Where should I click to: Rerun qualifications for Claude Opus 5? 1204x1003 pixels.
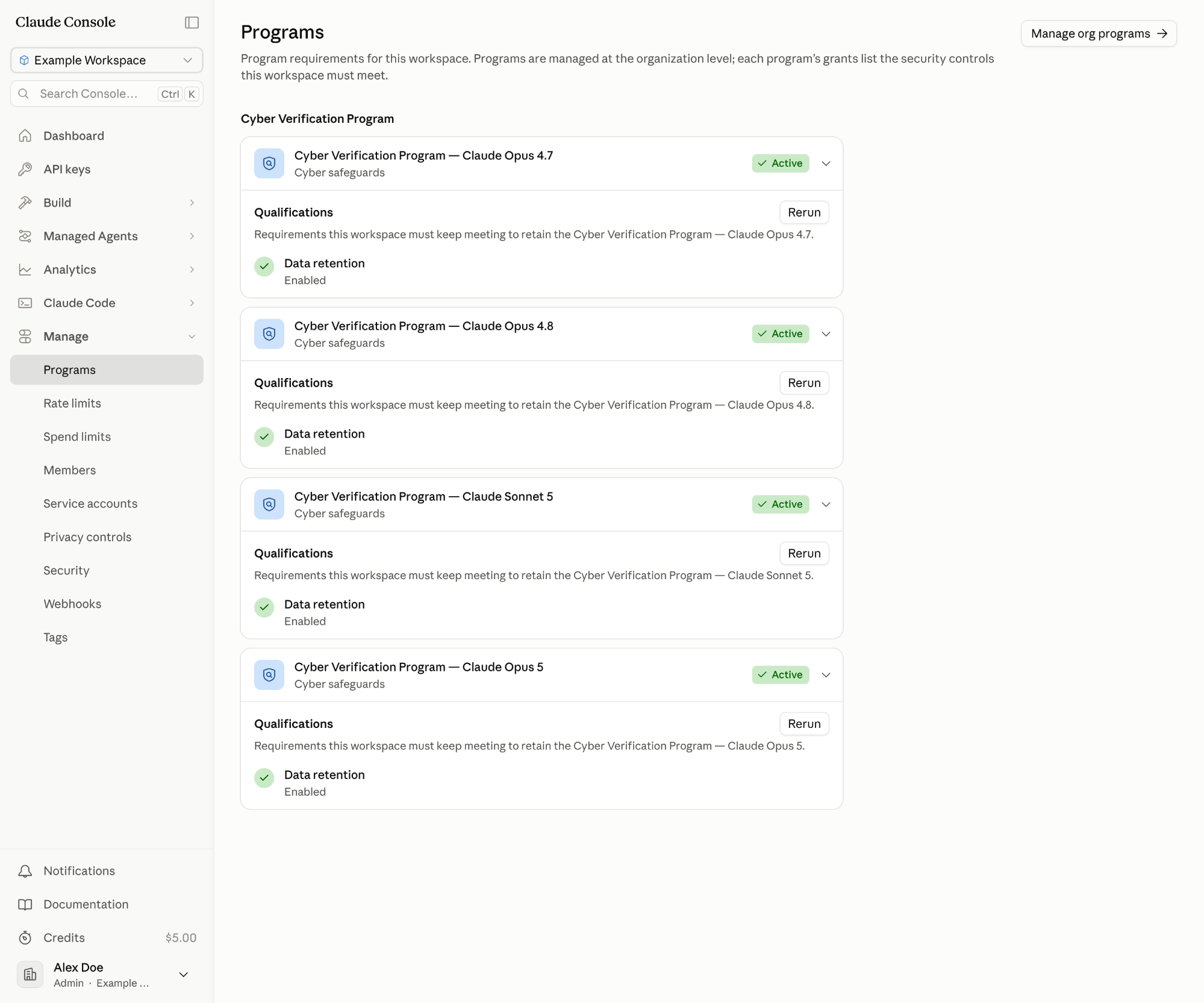coord(804,724)
